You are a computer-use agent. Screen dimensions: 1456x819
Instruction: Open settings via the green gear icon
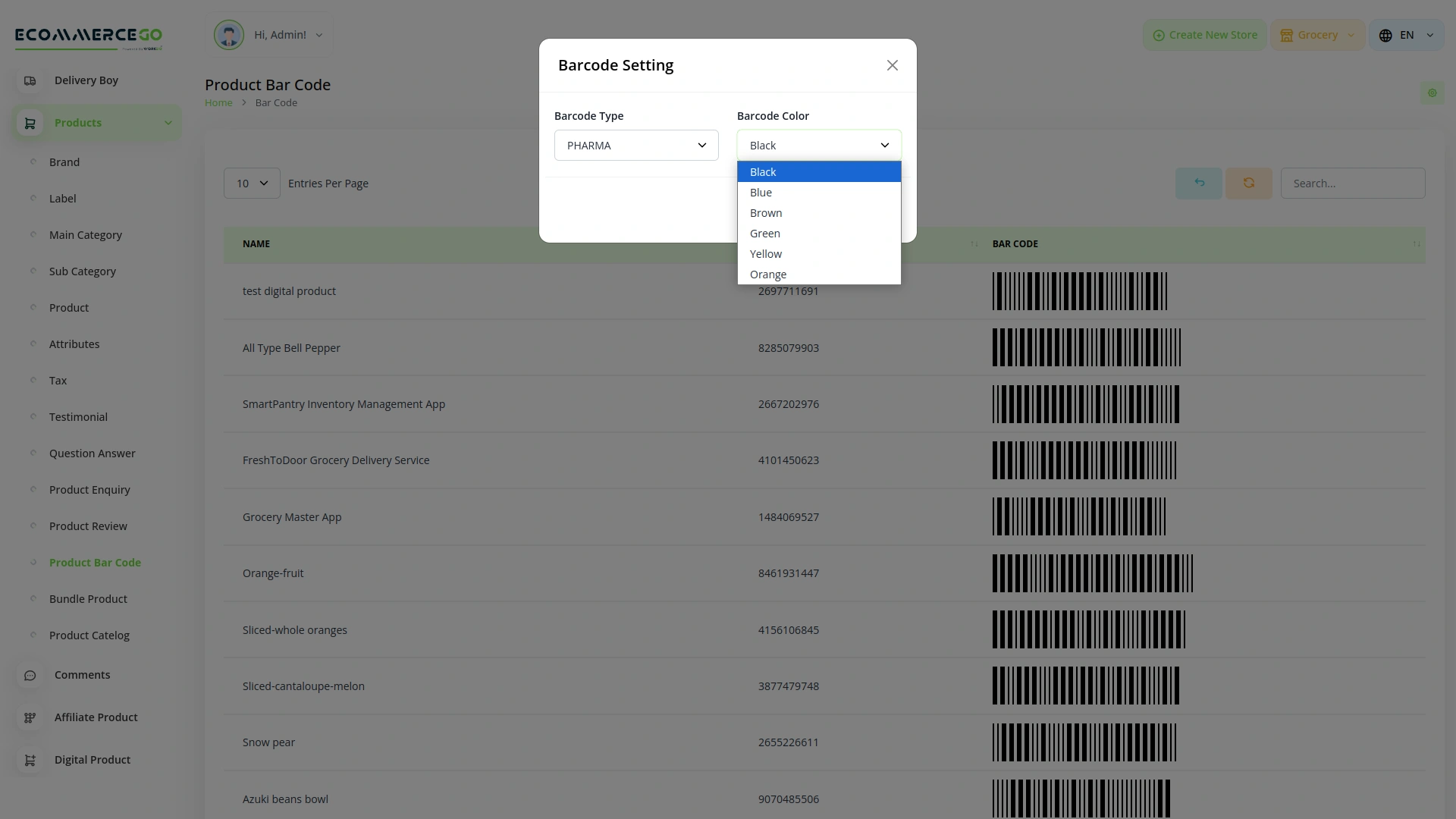(x=1432, y=93)
